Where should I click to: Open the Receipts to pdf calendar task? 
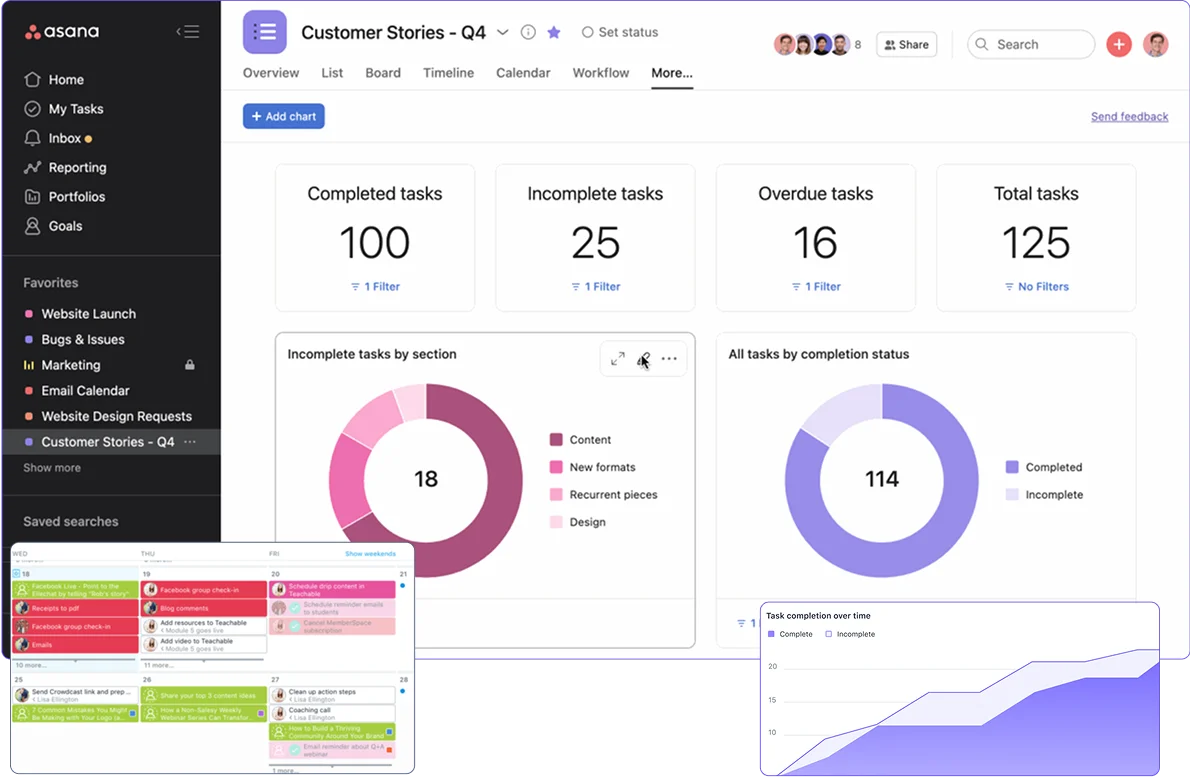(x=75, y=608)
